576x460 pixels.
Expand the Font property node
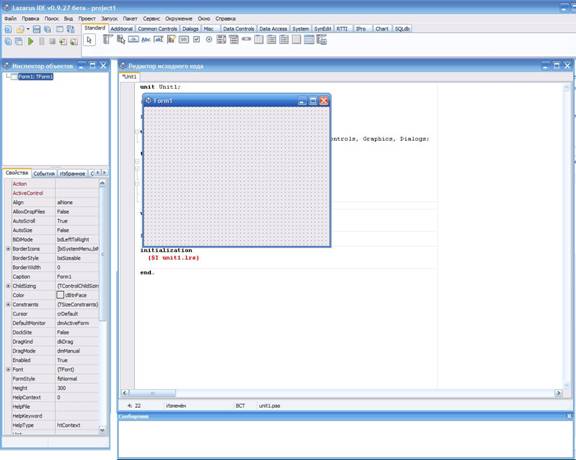pyautogui.click(x=8, y=369)
